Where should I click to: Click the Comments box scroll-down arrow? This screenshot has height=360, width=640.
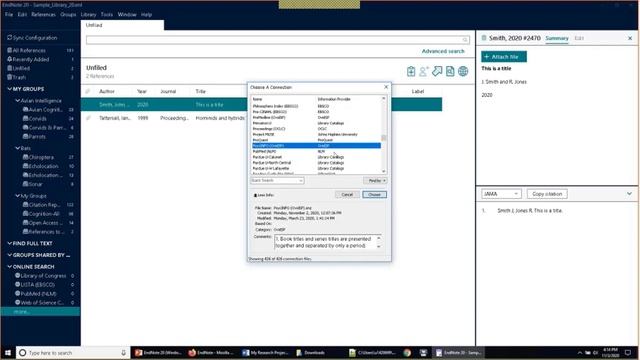pyautogui.click(x=378, y=247)
